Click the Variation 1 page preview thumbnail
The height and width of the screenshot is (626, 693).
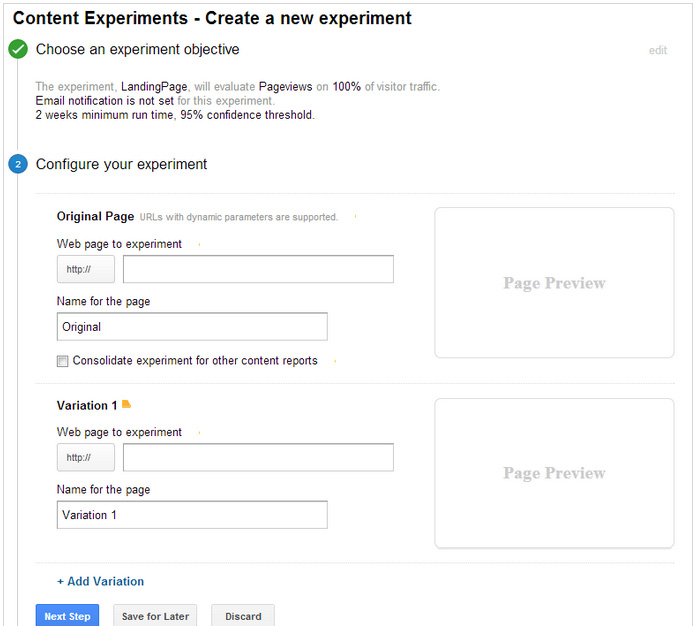pyautogui.click(x=554, y=473)
